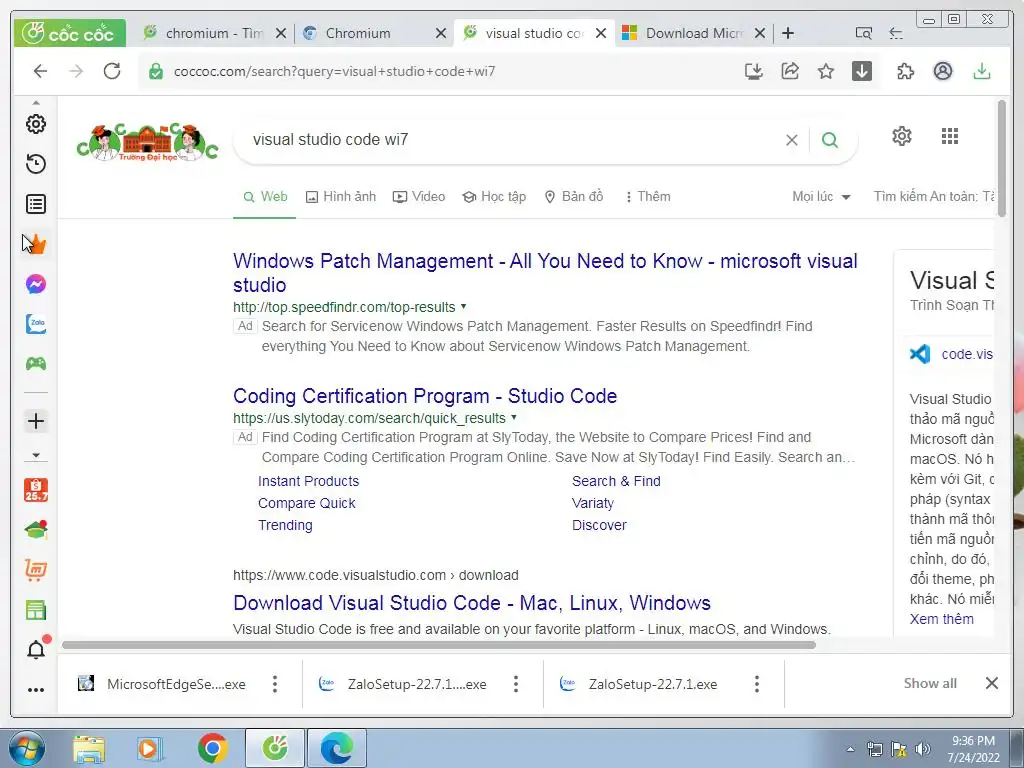Screen dimensions: 1024x768
Task: Clear the search query with the X
Action: [792, 140]
